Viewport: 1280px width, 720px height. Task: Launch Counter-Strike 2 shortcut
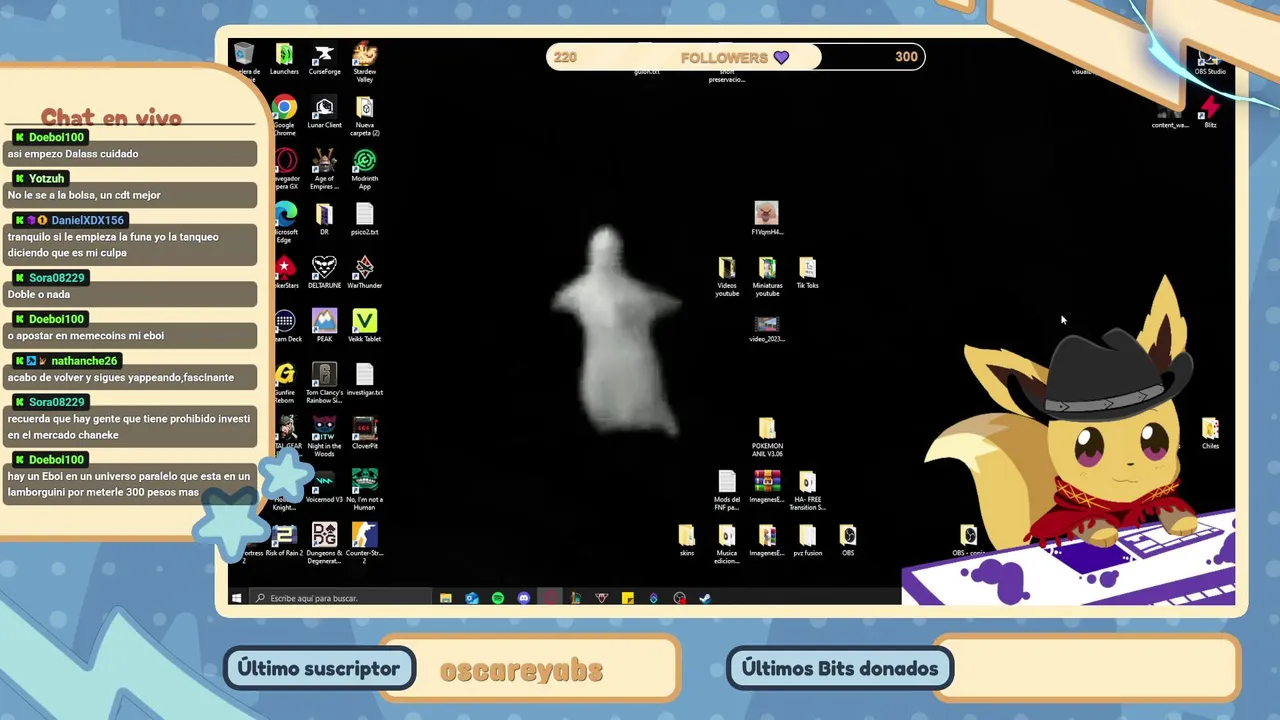coord(365,544)
